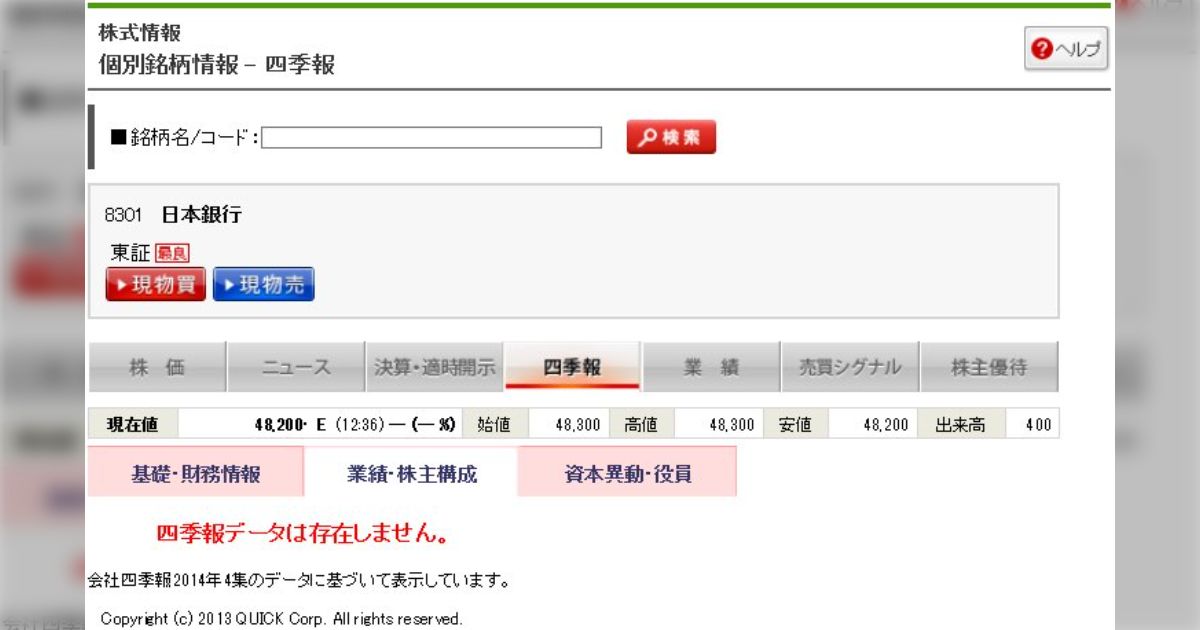
Task: Click the ヘルプ help button
Action: 1066,48
